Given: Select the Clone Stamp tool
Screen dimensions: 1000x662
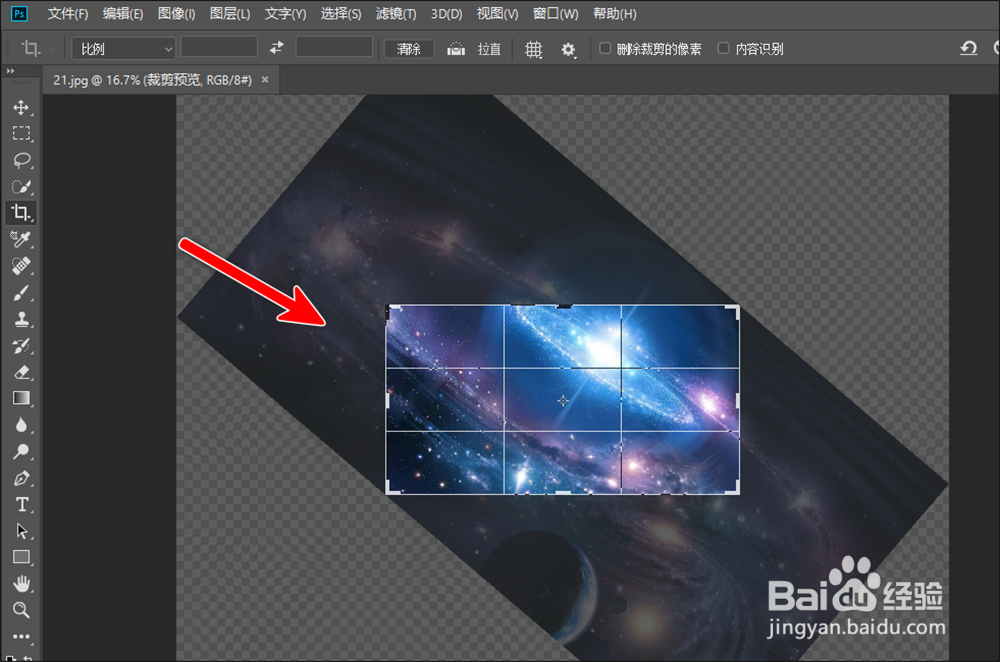Looking at the screenshot, I should coord(21,319).
